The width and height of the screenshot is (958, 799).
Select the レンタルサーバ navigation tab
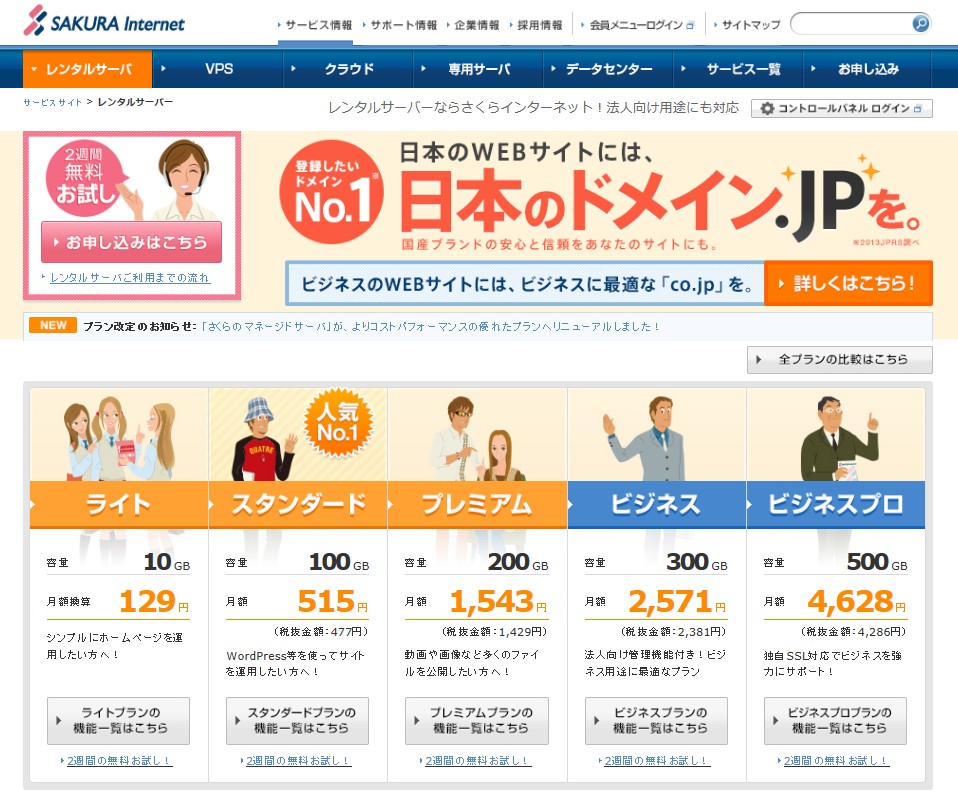pyautogui.click(x=87, y=69)
